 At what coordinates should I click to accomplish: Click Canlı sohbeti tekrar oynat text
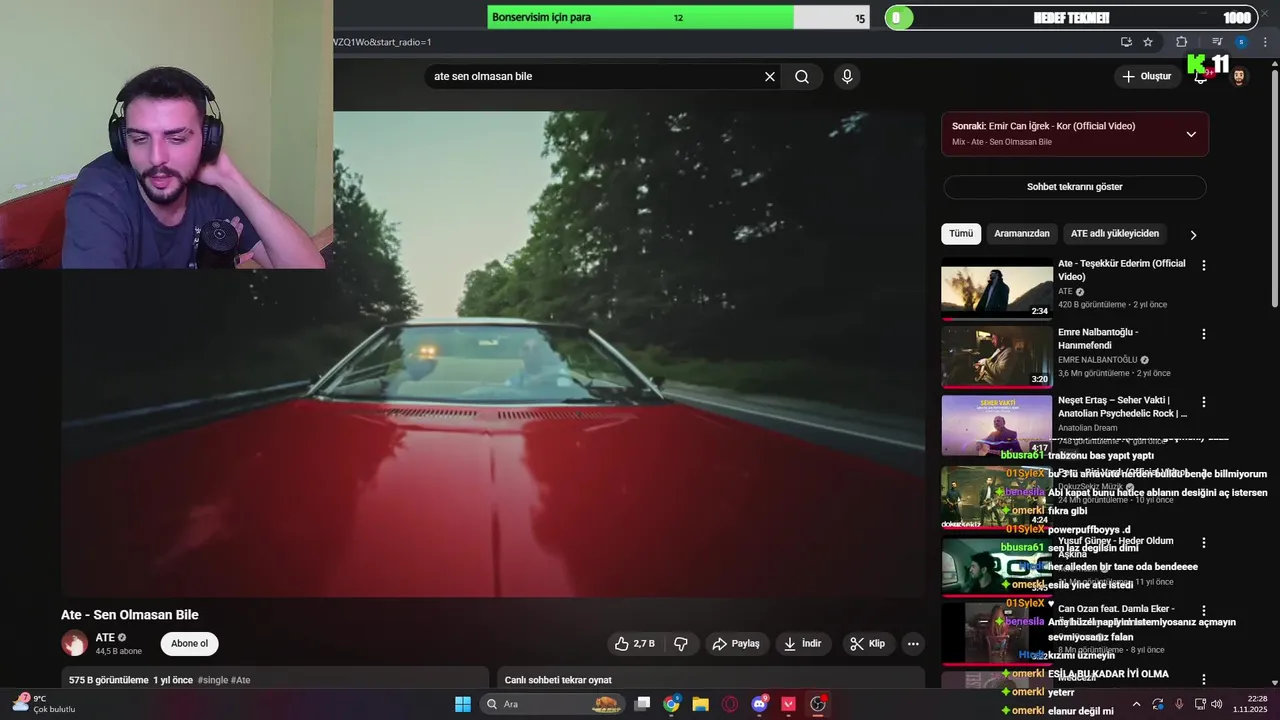tap(558, 680)
